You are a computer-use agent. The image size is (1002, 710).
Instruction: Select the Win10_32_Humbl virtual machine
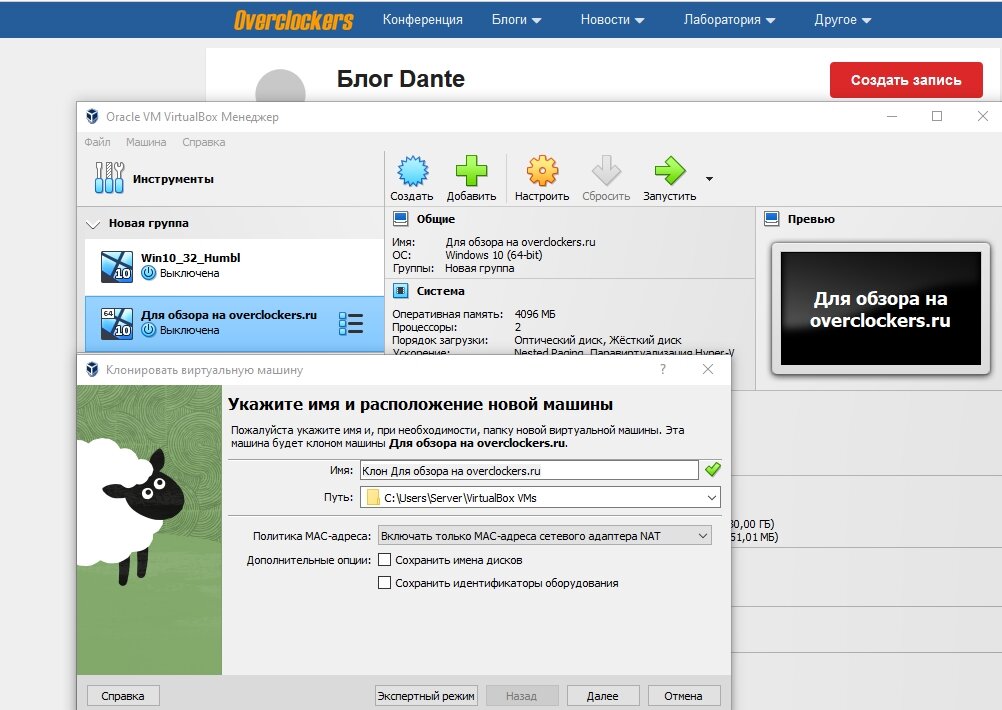tap(234, 266)
